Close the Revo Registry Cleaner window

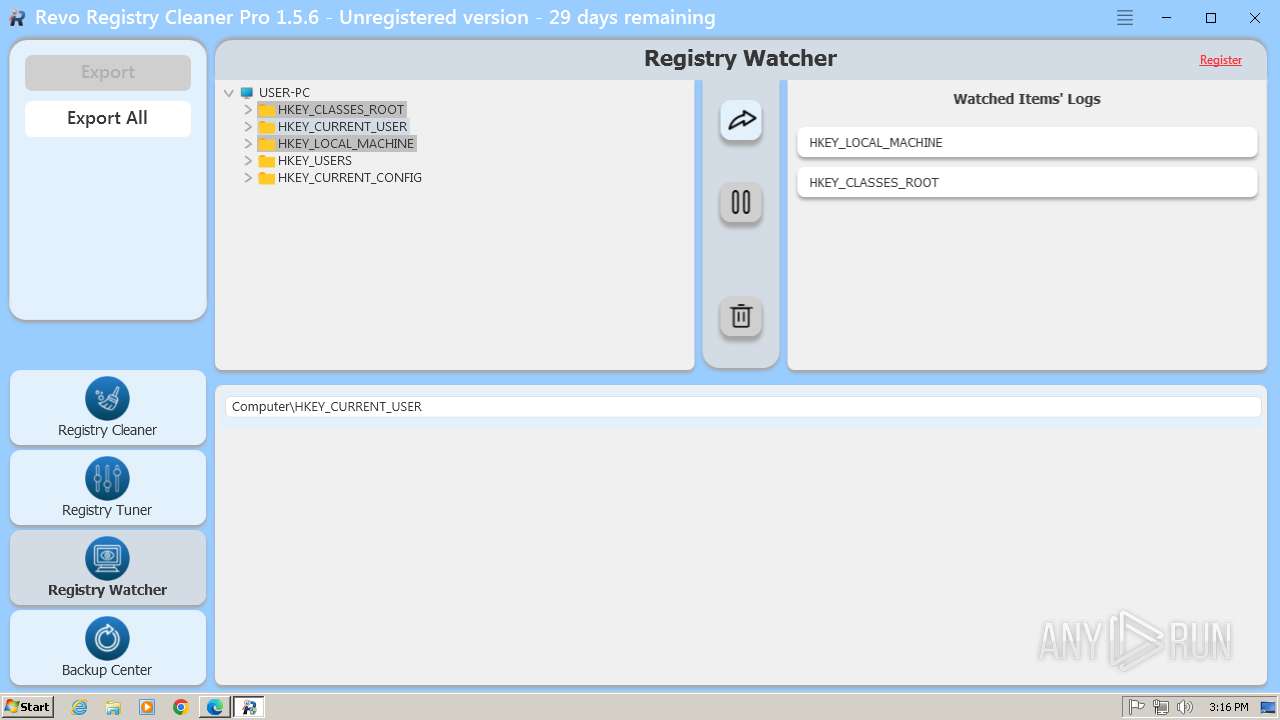click(1255, 18)
